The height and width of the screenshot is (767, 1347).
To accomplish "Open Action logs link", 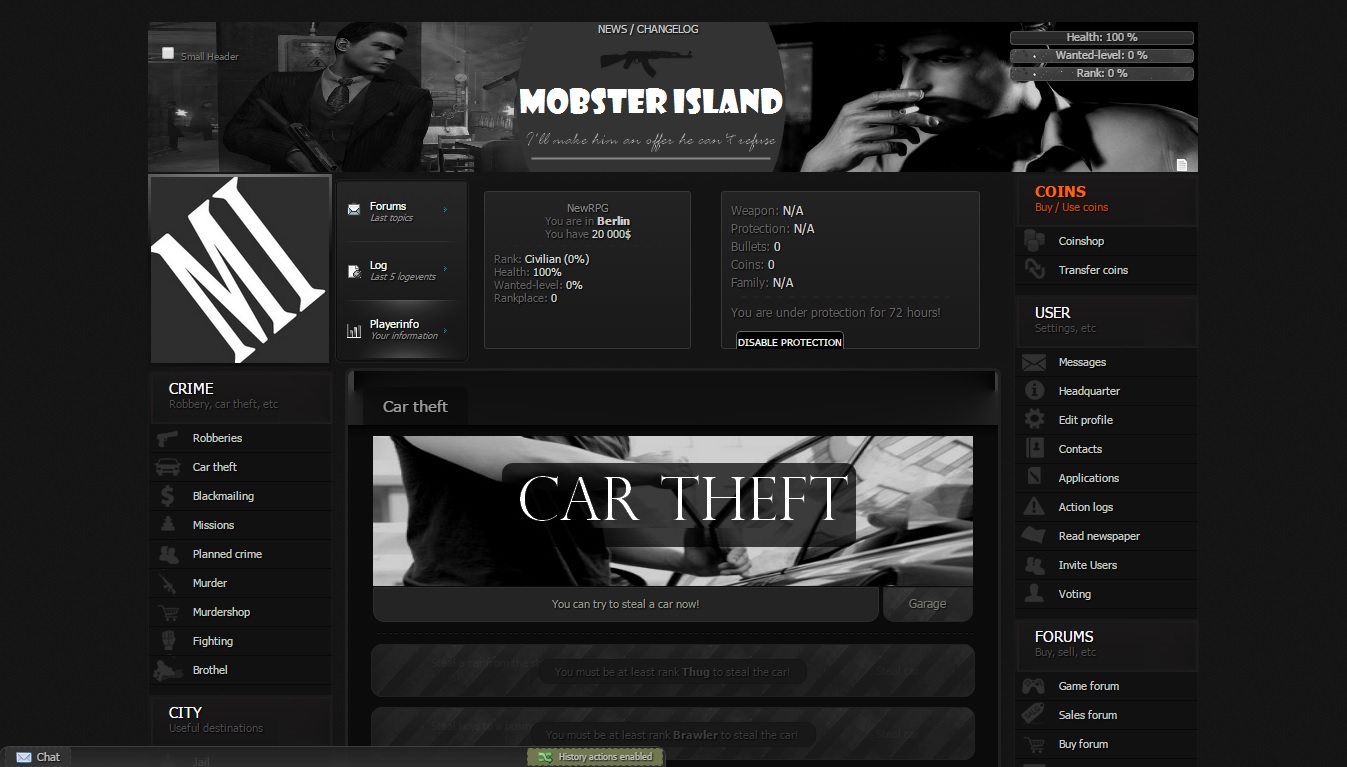I will coord(1086,507).
